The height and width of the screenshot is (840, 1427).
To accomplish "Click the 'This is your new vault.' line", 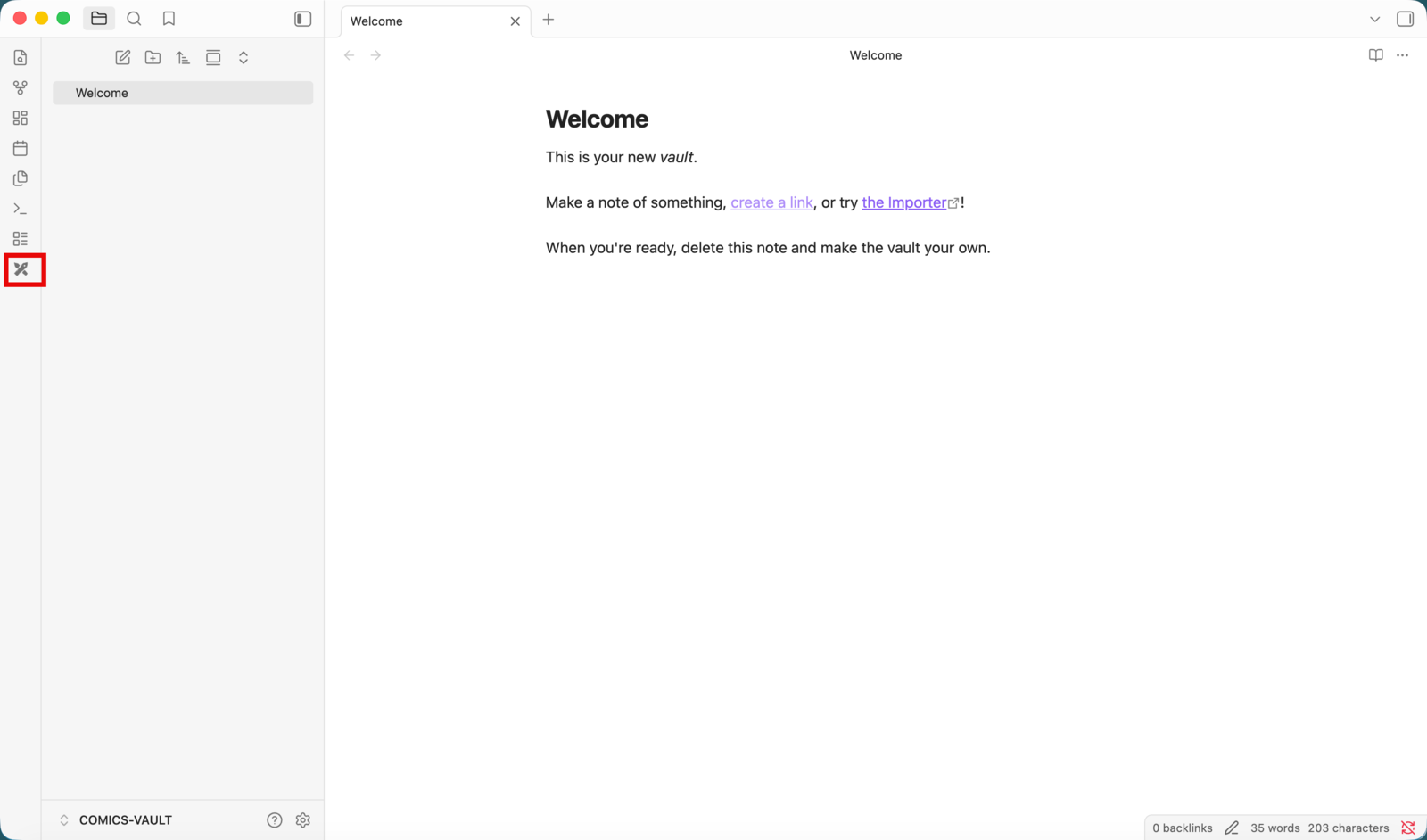I will pyautogui.click(x=622, y=158).
